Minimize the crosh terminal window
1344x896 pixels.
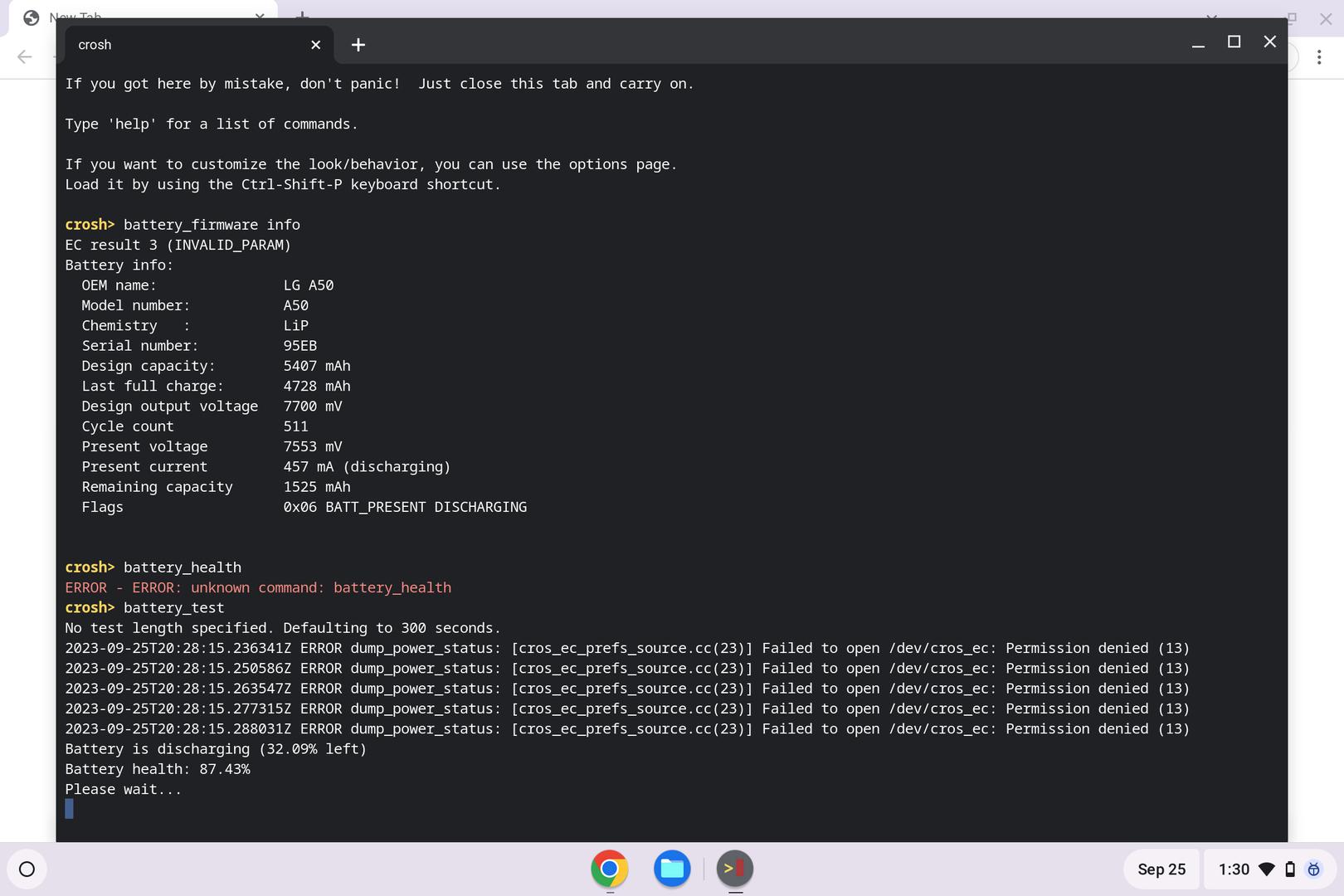coord(1198,43)
